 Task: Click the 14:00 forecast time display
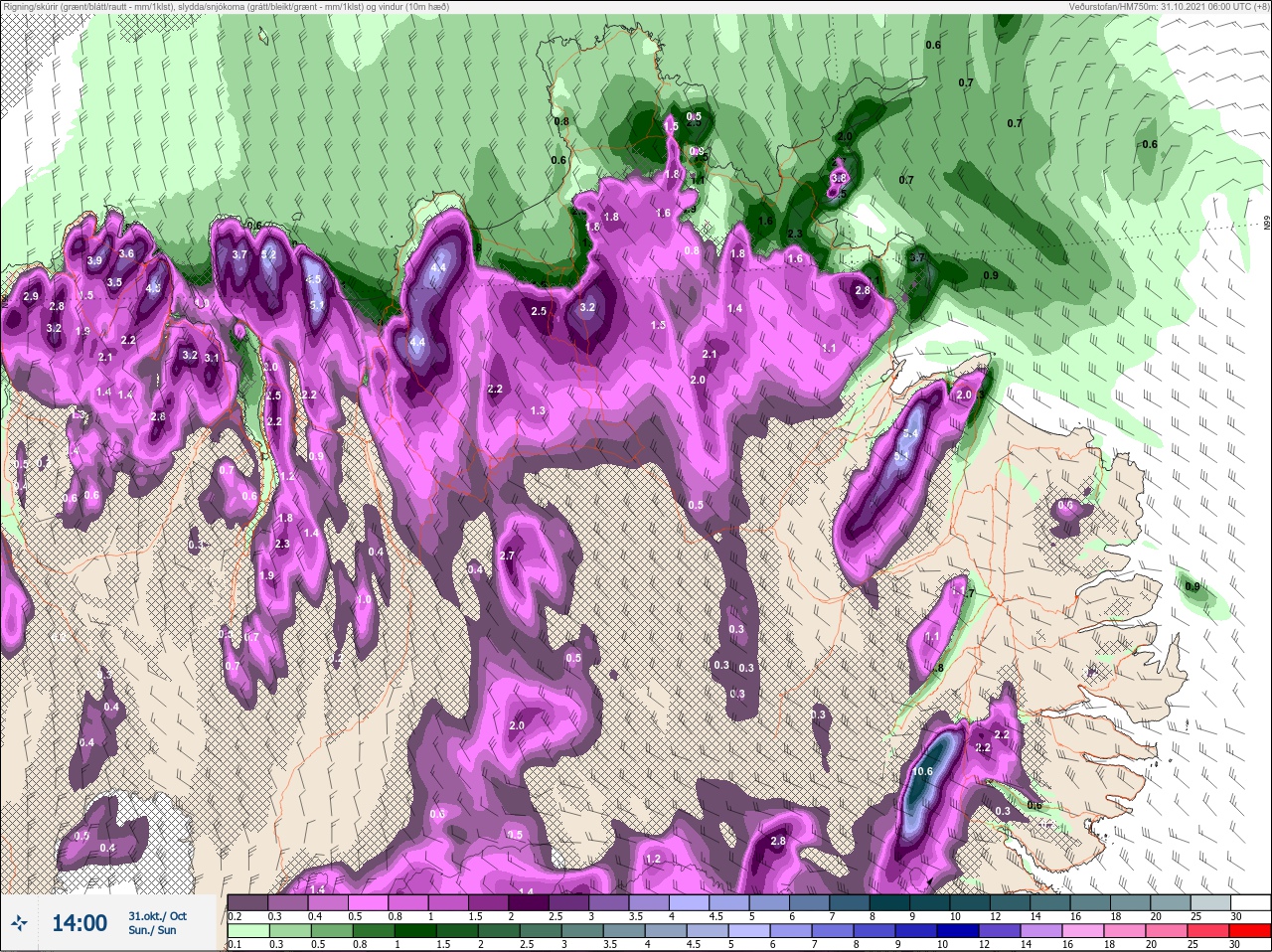pos(79,923)
